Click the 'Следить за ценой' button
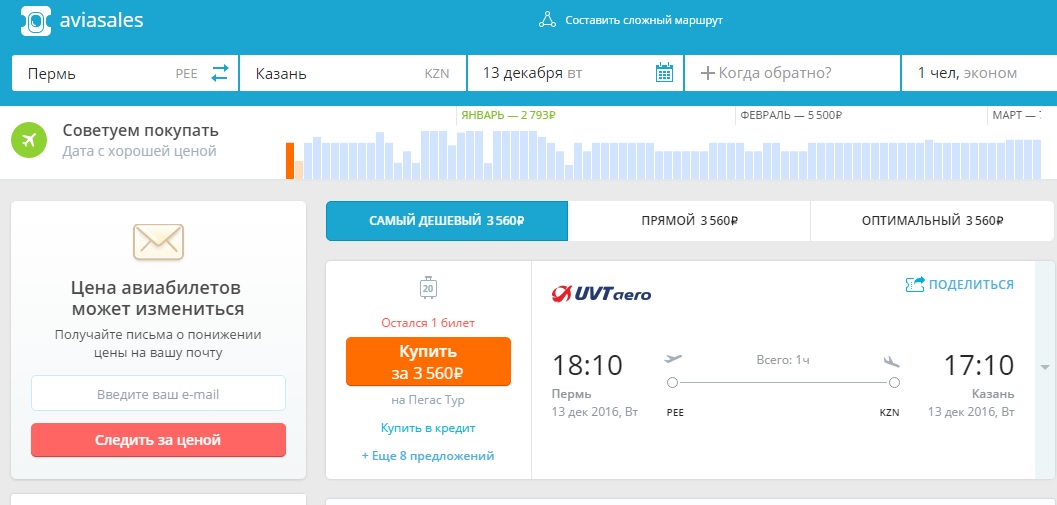This screenshot has height=505, width=1057. [x=158, y=440]
